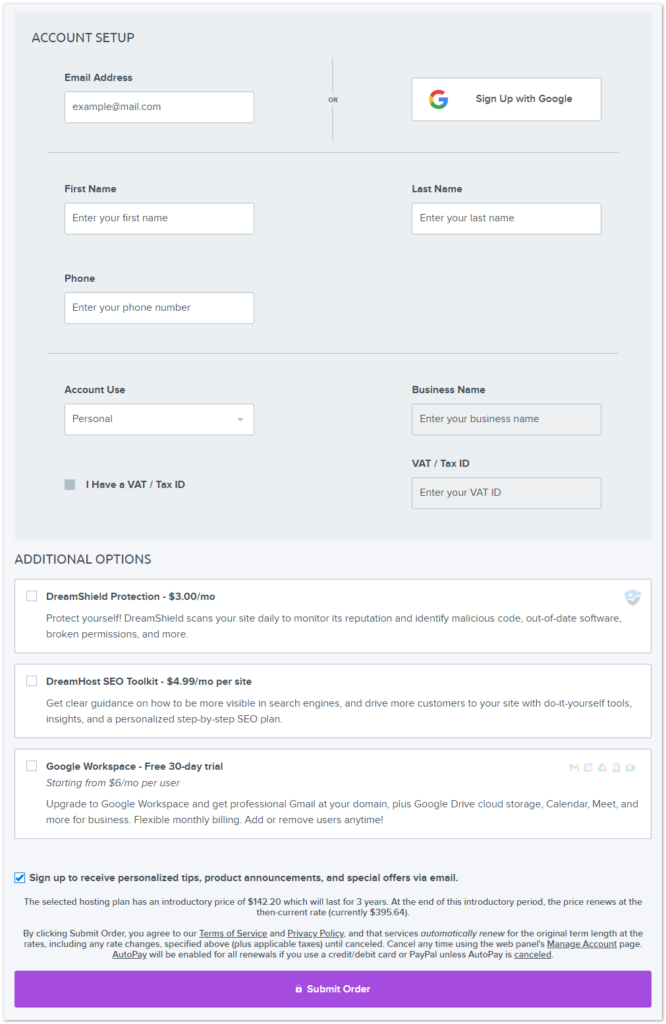Open the Account Use dropdown
The height and width of the screenshot is (1024, 666).
click(159, 419)
